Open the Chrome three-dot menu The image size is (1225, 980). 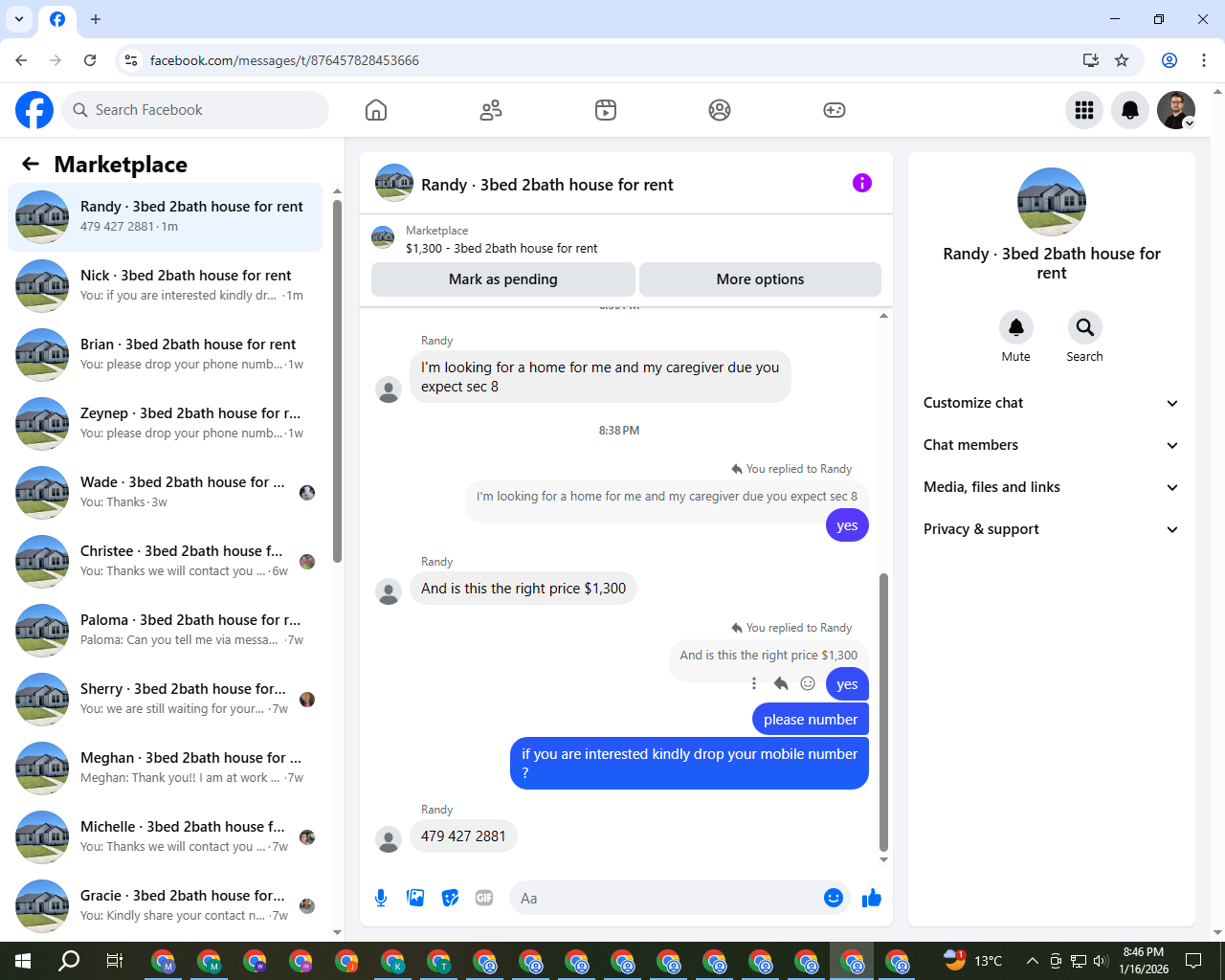pyautogui.click(x=1204, y=60)
